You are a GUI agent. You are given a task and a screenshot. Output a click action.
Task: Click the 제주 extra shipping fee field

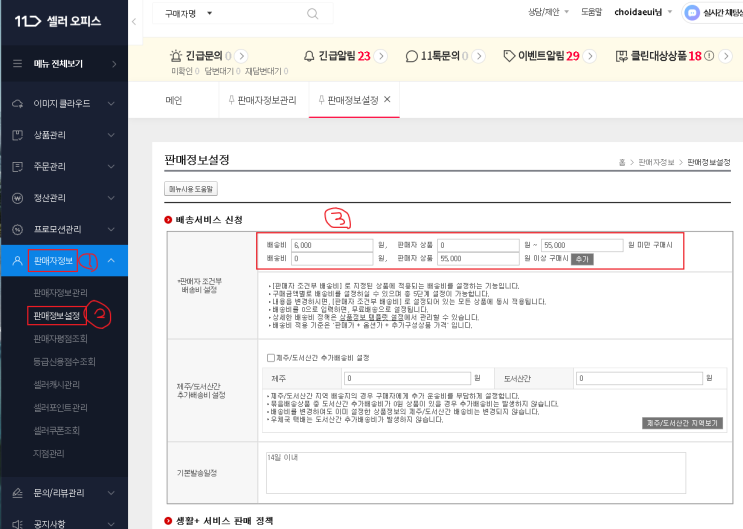point(408,378)
